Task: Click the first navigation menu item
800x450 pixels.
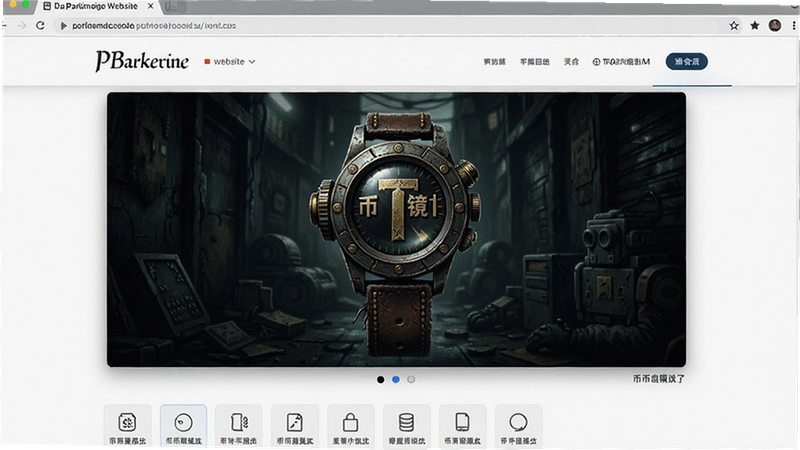Action: click(x=494, y=62)
